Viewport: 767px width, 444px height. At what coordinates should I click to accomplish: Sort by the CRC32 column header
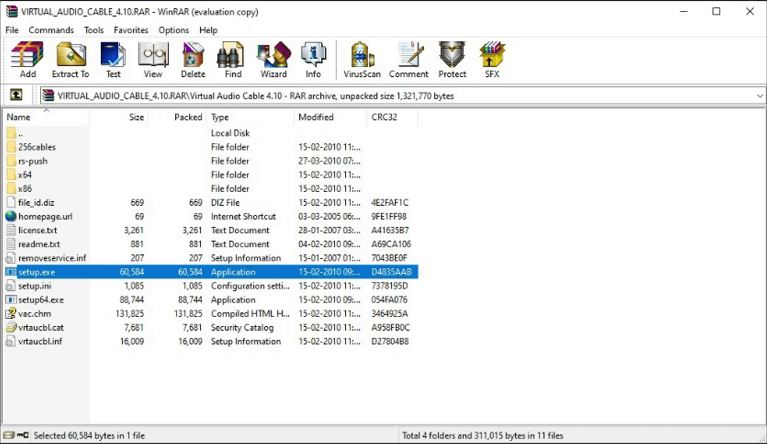click(392, 117)
